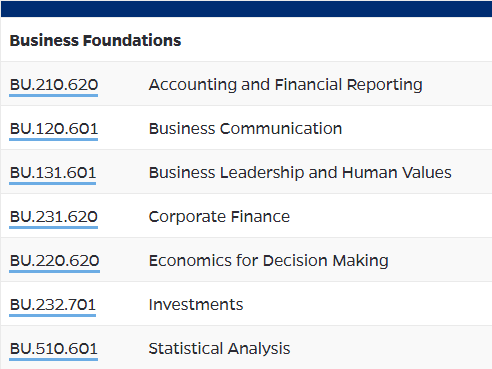Visit the BU.220.620 course link
Viewport: 492px width, 369px height.
click(55, 261)
